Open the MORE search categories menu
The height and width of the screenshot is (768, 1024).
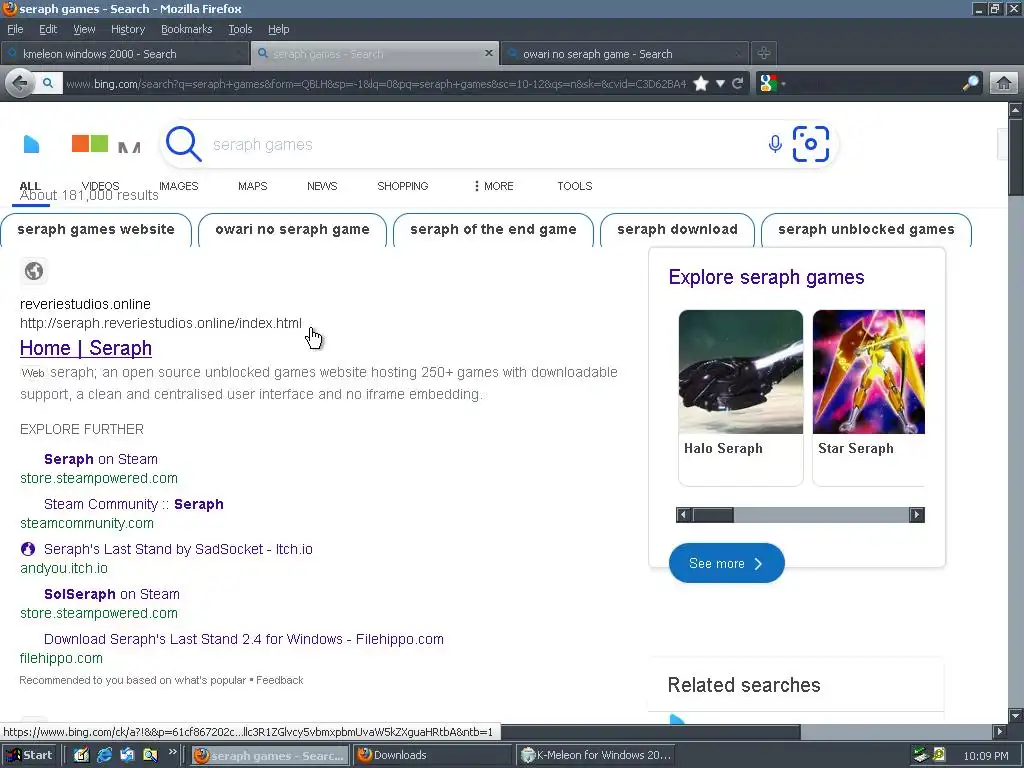click(494, 186)
